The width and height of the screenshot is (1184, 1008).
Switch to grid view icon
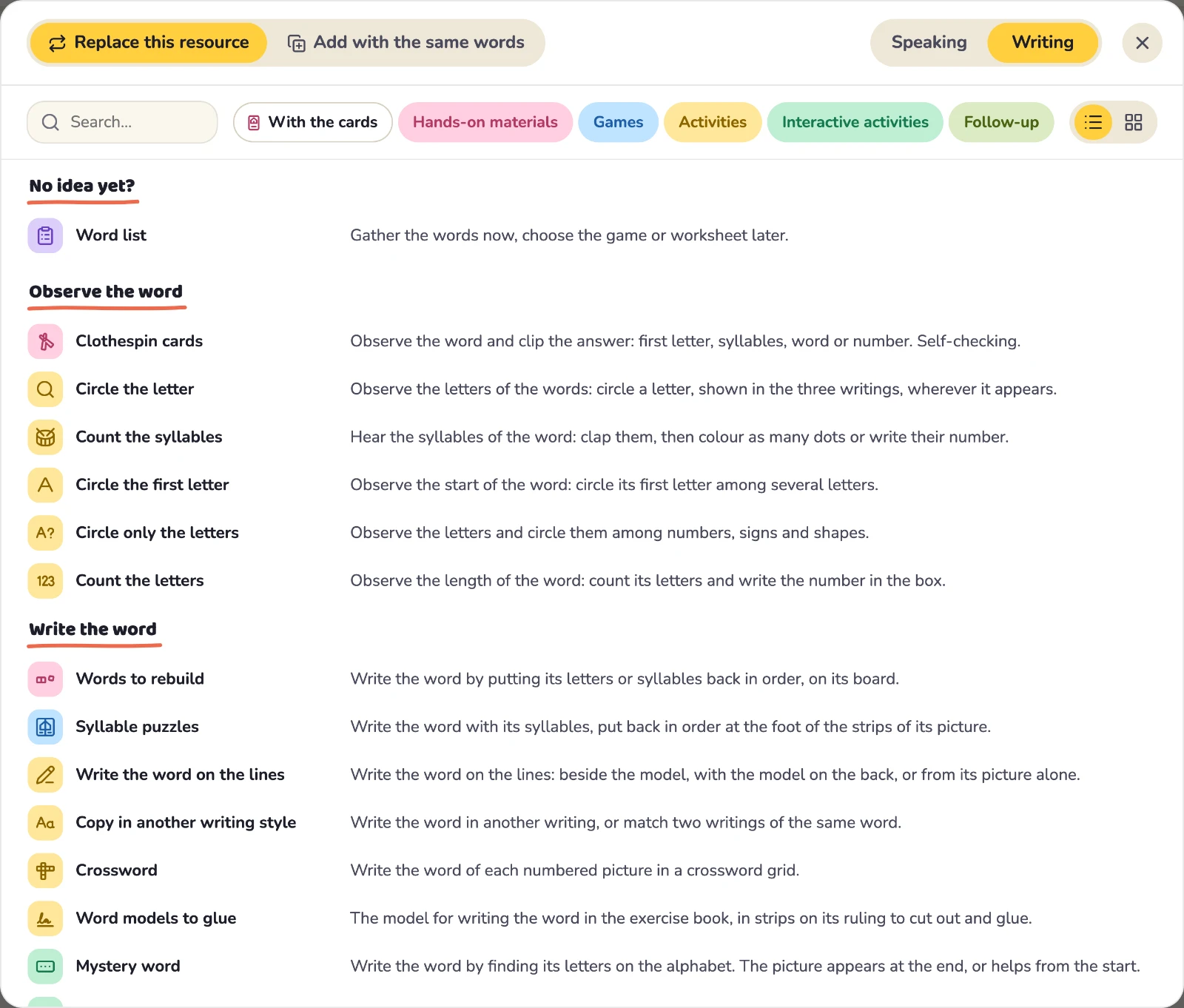[x=1133, y=122]
